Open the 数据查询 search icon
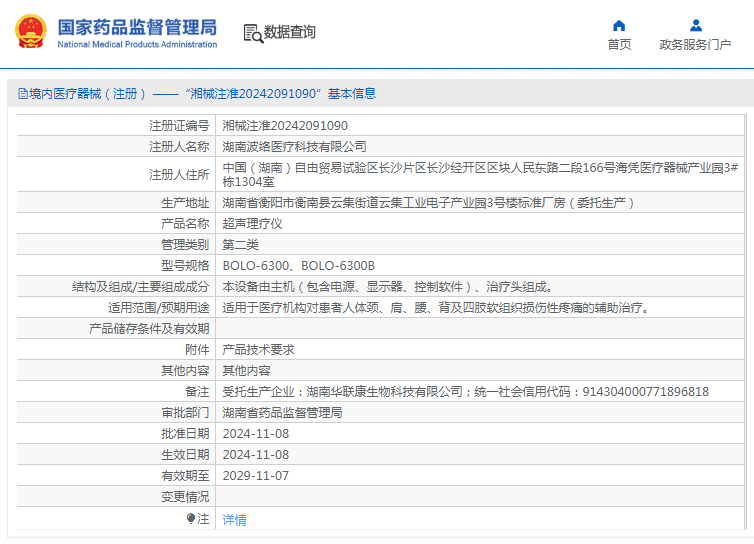Screen dimensions: 754x544 tap(253, 33)
